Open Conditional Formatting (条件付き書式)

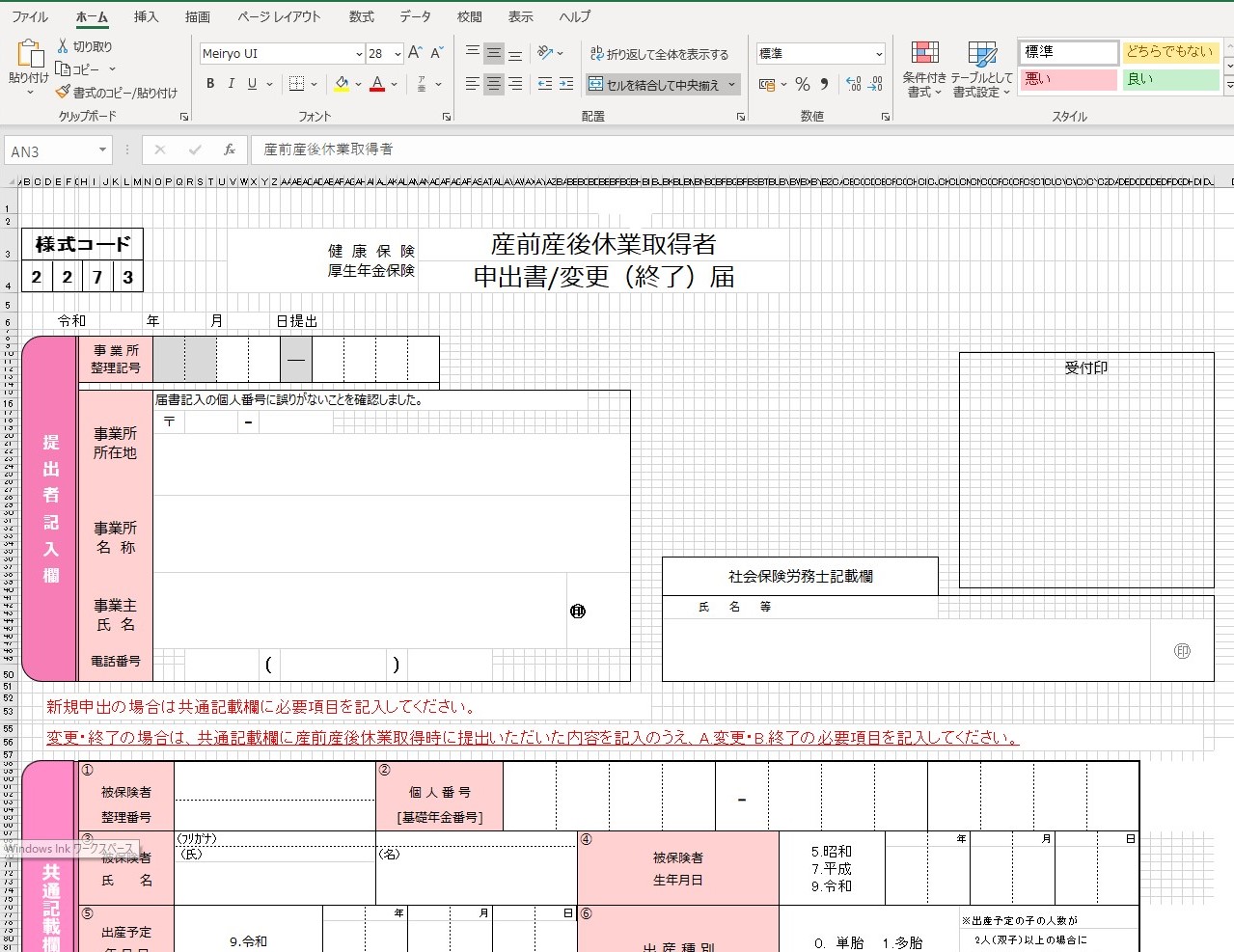tap(924, 68)
